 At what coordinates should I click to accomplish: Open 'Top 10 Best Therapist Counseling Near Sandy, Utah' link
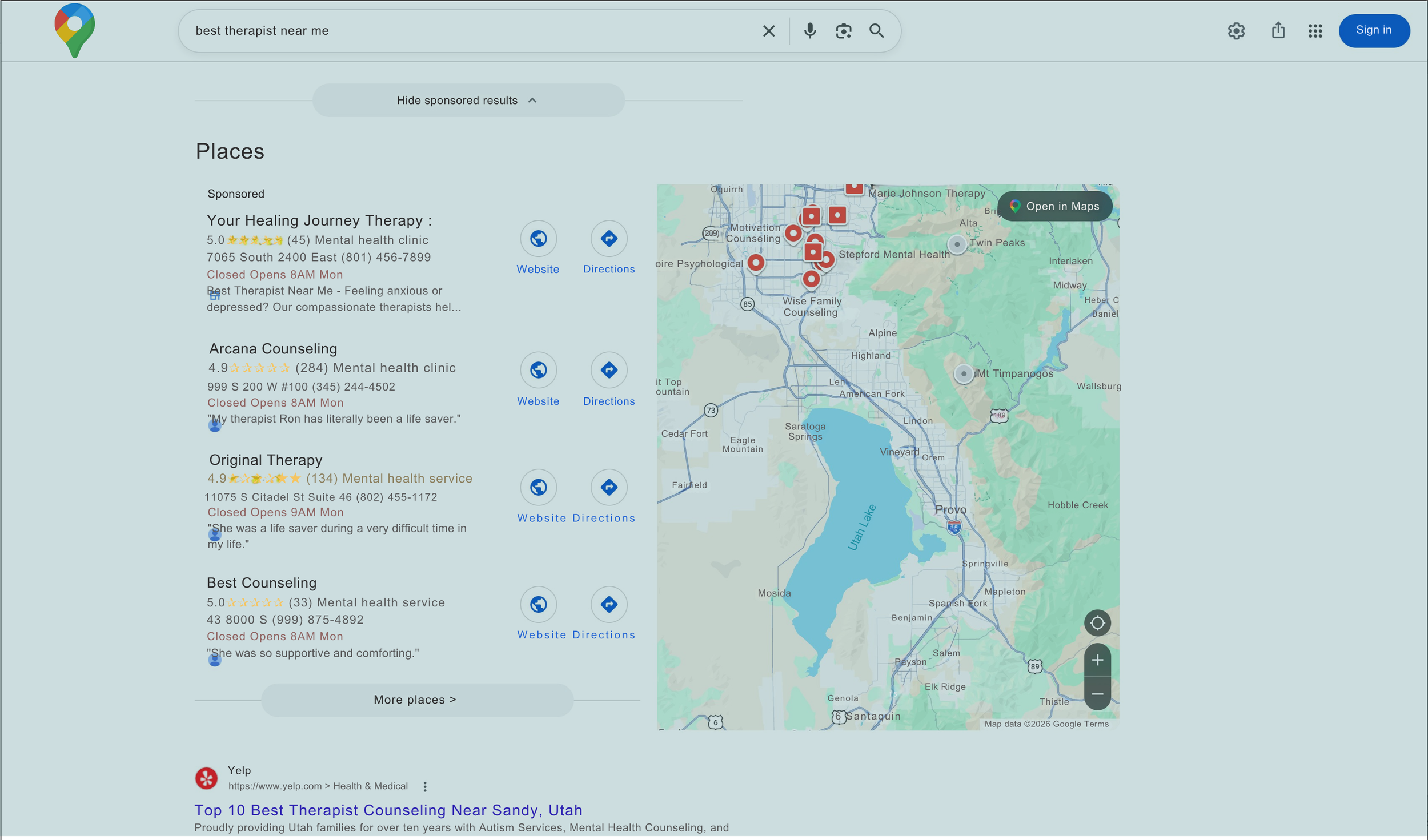[x=388, y=810]
